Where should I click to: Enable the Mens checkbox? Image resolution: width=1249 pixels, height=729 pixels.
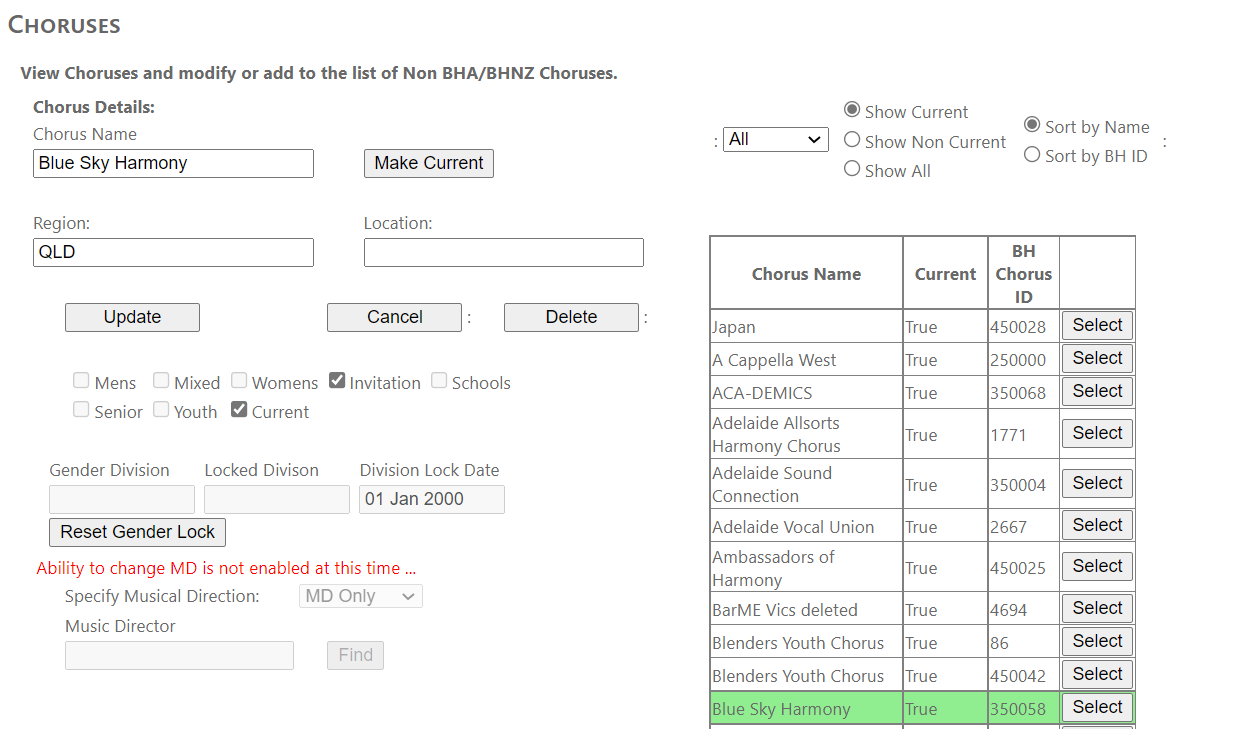click(81, 381)
